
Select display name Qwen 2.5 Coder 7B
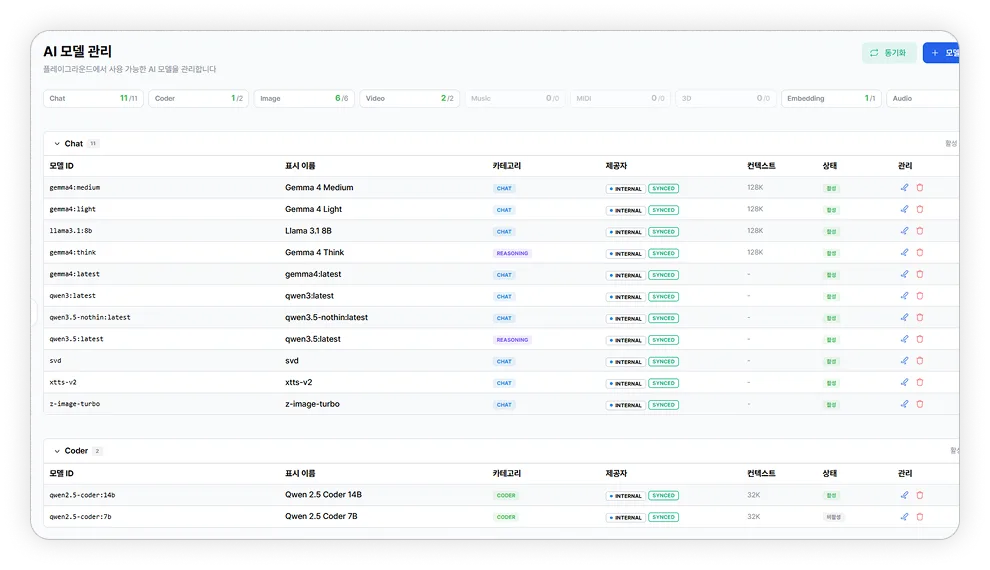[321, 516]
